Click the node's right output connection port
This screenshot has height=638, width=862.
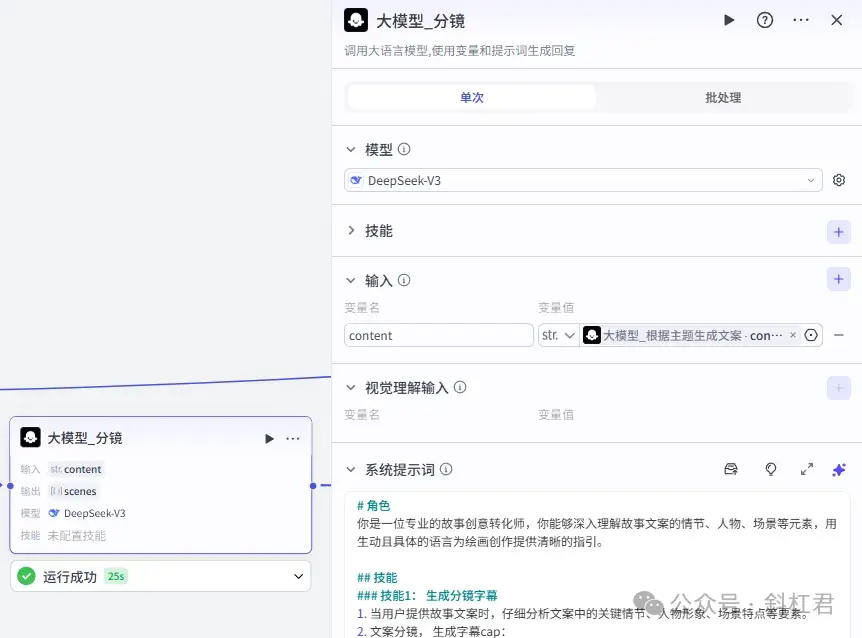[313, 486]
